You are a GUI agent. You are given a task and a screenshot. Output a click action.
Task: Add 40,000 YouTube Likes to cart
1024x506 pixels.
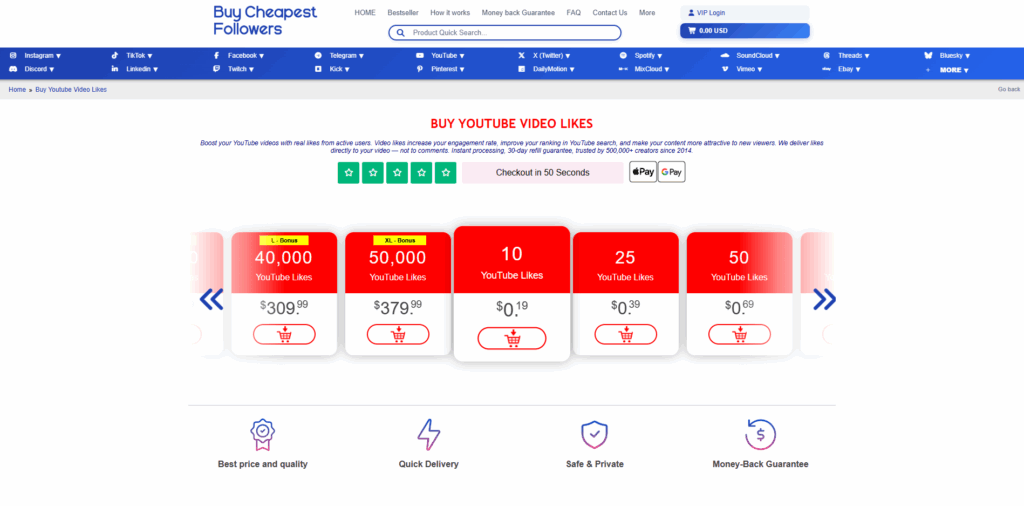tap(284, 334)
